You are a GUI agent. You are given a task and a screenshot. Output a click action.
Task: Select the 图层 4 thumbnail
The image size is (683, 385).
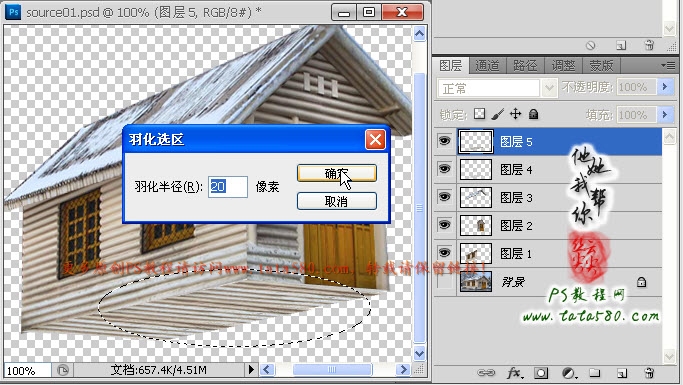coord(476,169)
